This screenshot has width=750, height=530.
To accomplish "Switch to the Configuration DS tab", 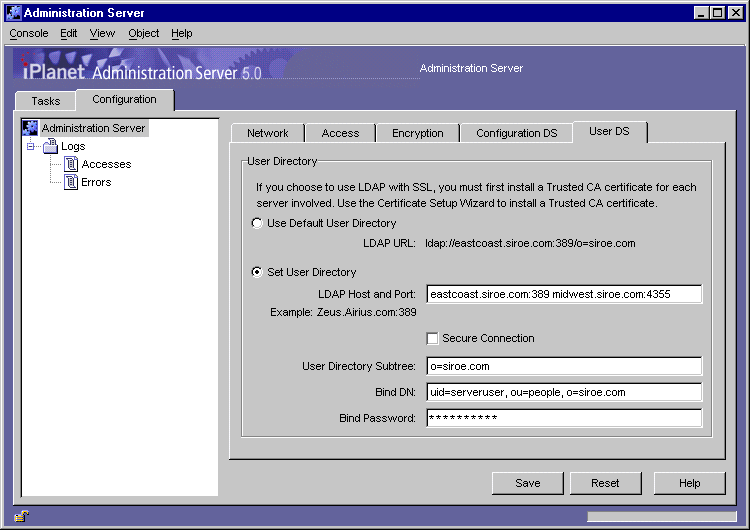I will tap(517, 133).
